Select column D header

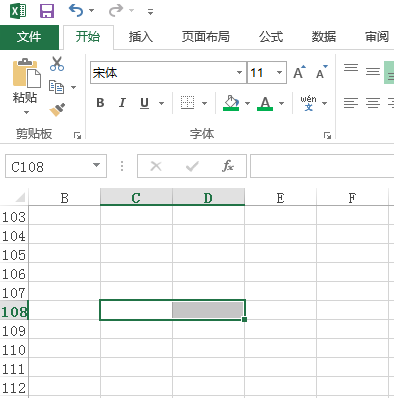point(208,198)
